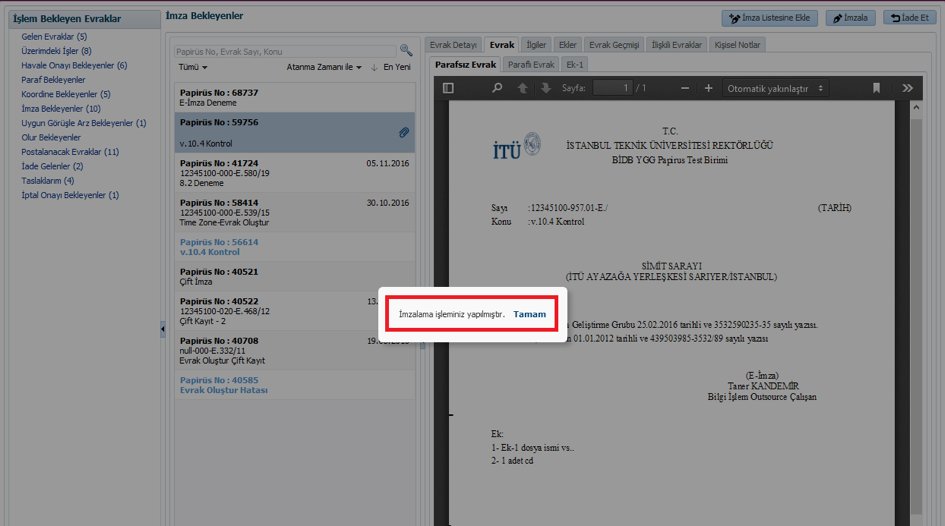Select document Papirüs No 41724 8.2 Deneme

click(295, 173)
